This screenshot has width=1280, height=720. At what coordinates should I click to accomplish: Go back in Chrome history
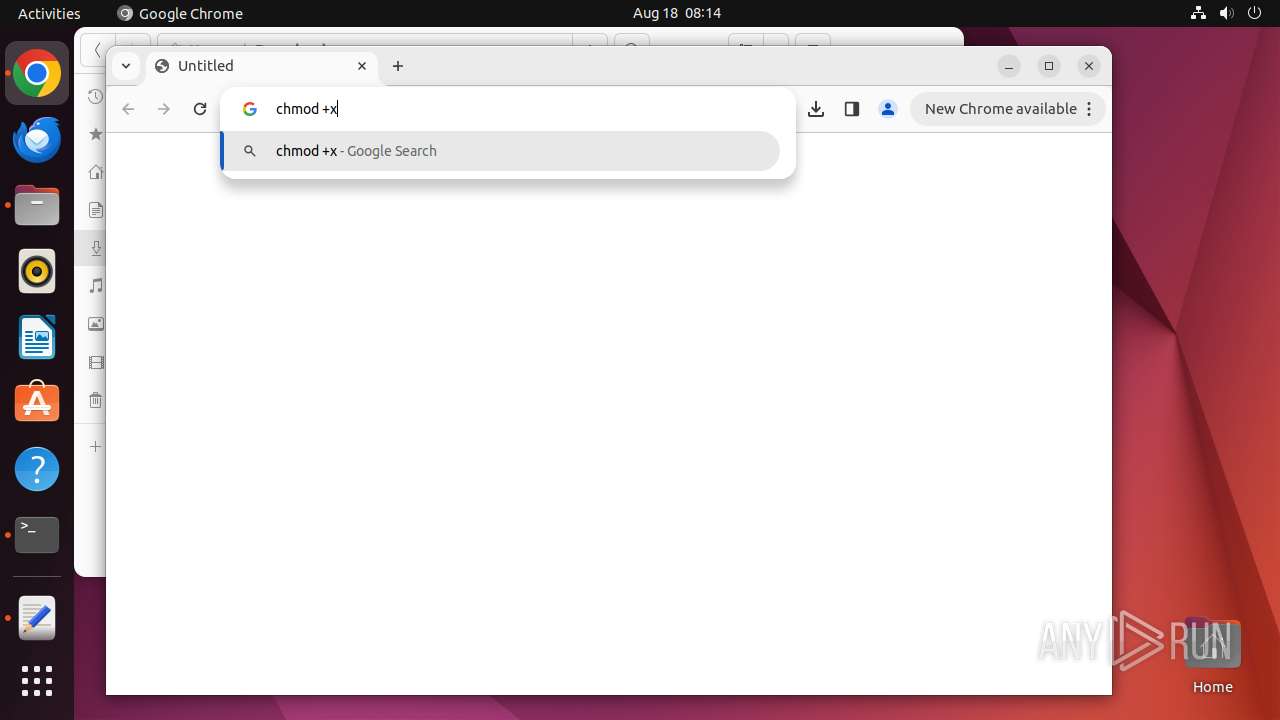pos(128,109)
